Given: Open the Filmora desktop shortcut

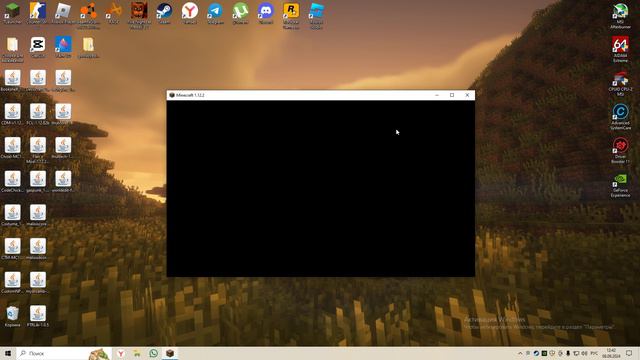Looking at the screenshot, I should pyautogui.click(x=63, y=44).
